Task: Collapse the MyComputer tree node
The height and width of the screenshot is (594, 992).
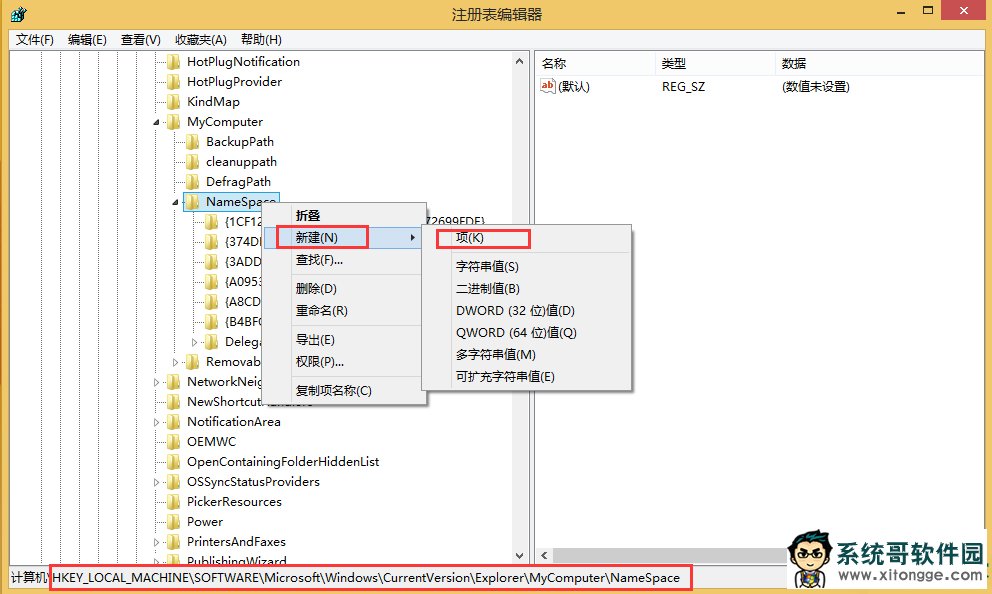Action: [x=156, y=122]
